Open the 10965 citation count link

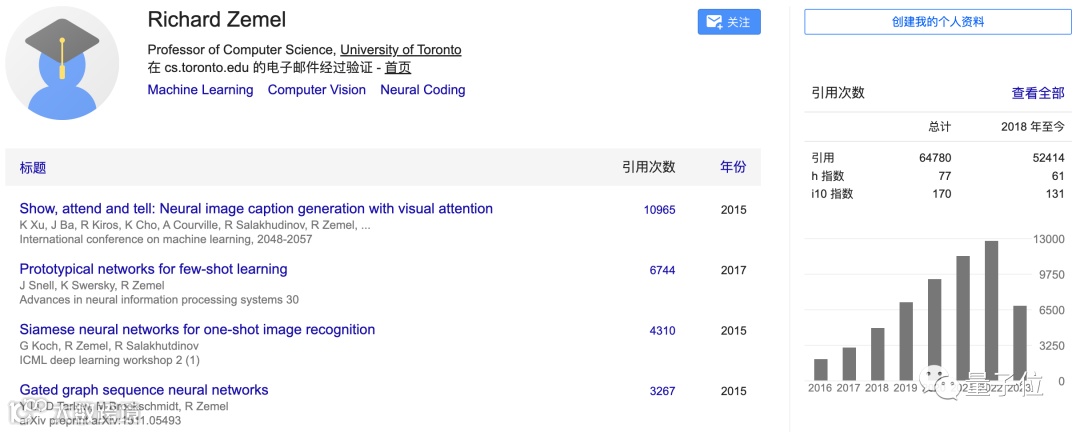660,210
